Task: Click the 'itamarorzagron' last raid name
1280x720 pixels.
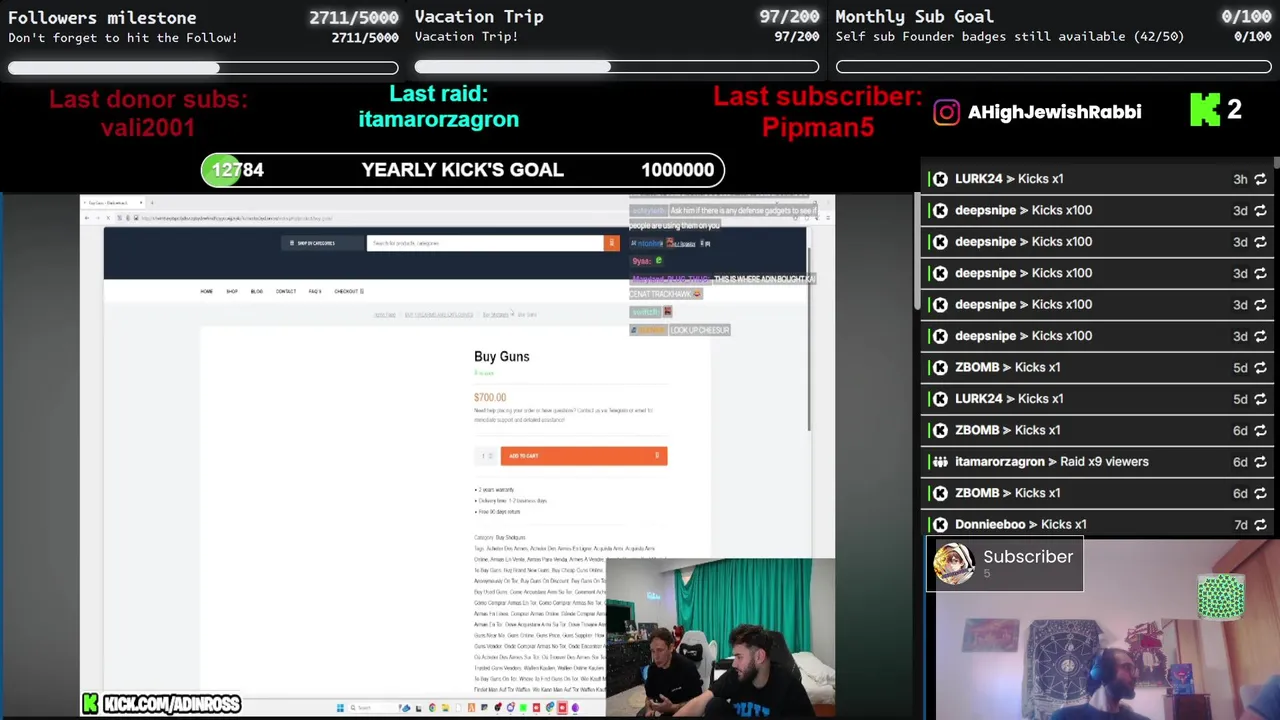Action: 439,119
